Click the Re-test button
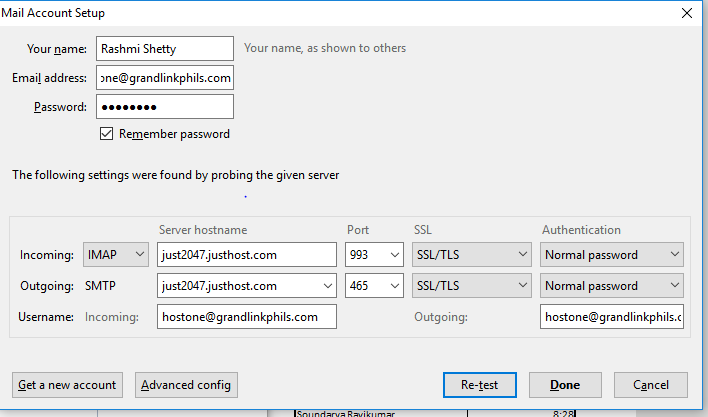This screenshot has height=417, width=708. [x=478, y=385]
